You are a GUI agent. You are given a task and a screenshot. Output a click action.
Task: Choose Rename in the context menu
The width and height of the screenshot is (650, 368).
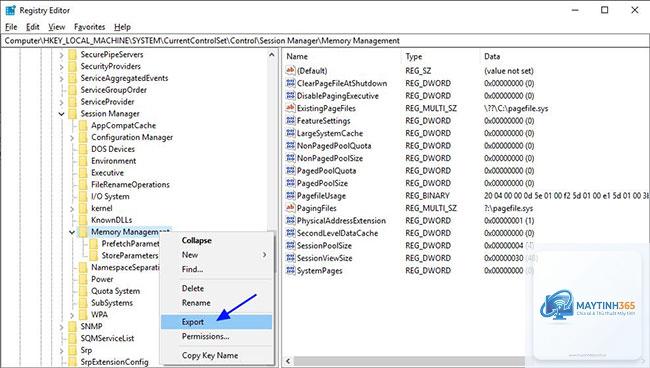pyautogui.click(x=216, y=303)
